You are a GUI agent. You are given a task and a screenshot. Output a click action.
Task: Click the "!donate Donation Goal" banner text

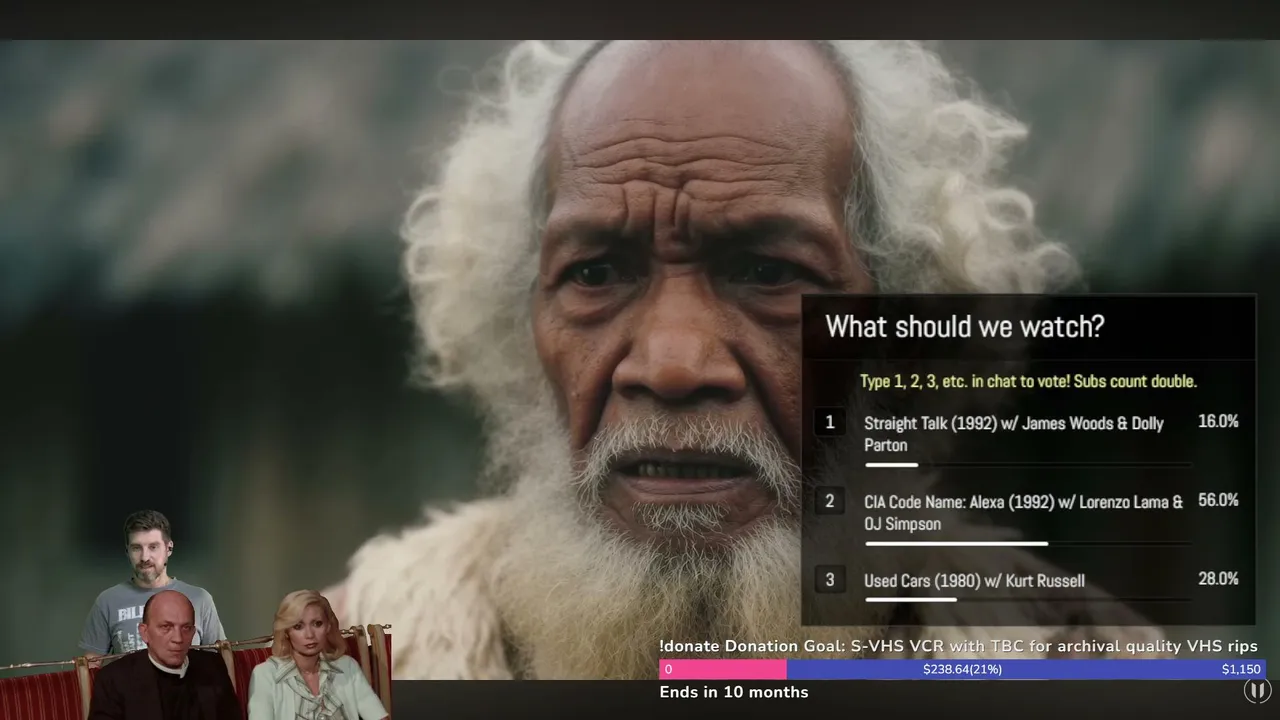click(x=958, y=646)
